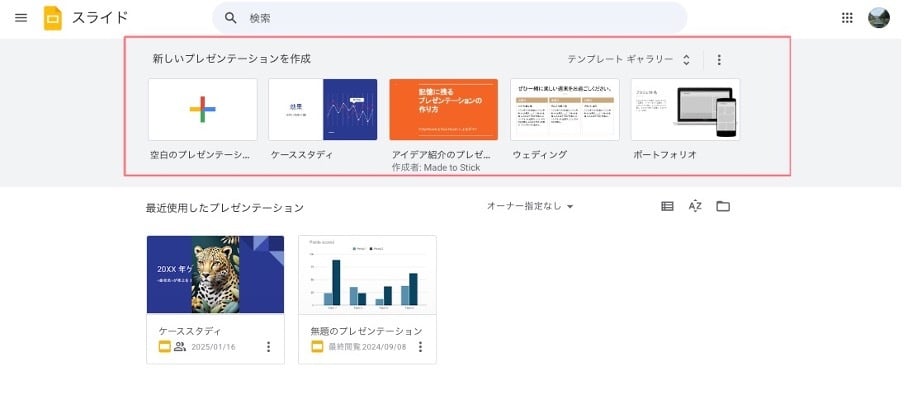Select the ケーススタディ template thumbnail
This screenshot has height=404, width=904.
[x=323, y=110]
